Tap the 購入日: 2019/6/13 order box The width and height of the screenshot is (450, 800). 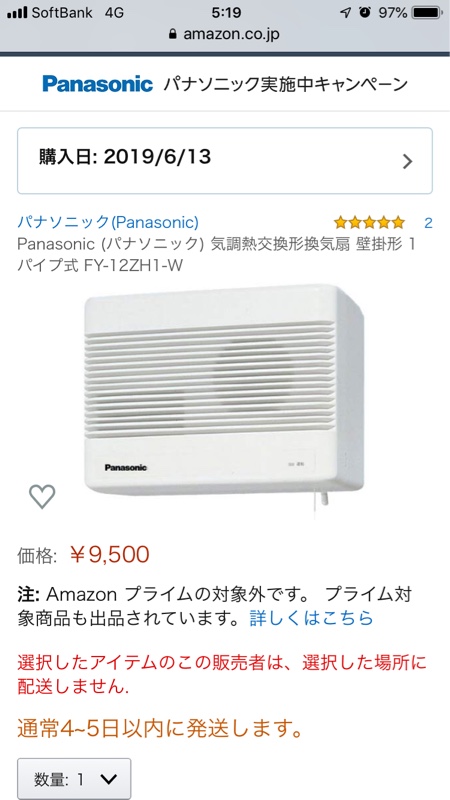tap(225, 161)
